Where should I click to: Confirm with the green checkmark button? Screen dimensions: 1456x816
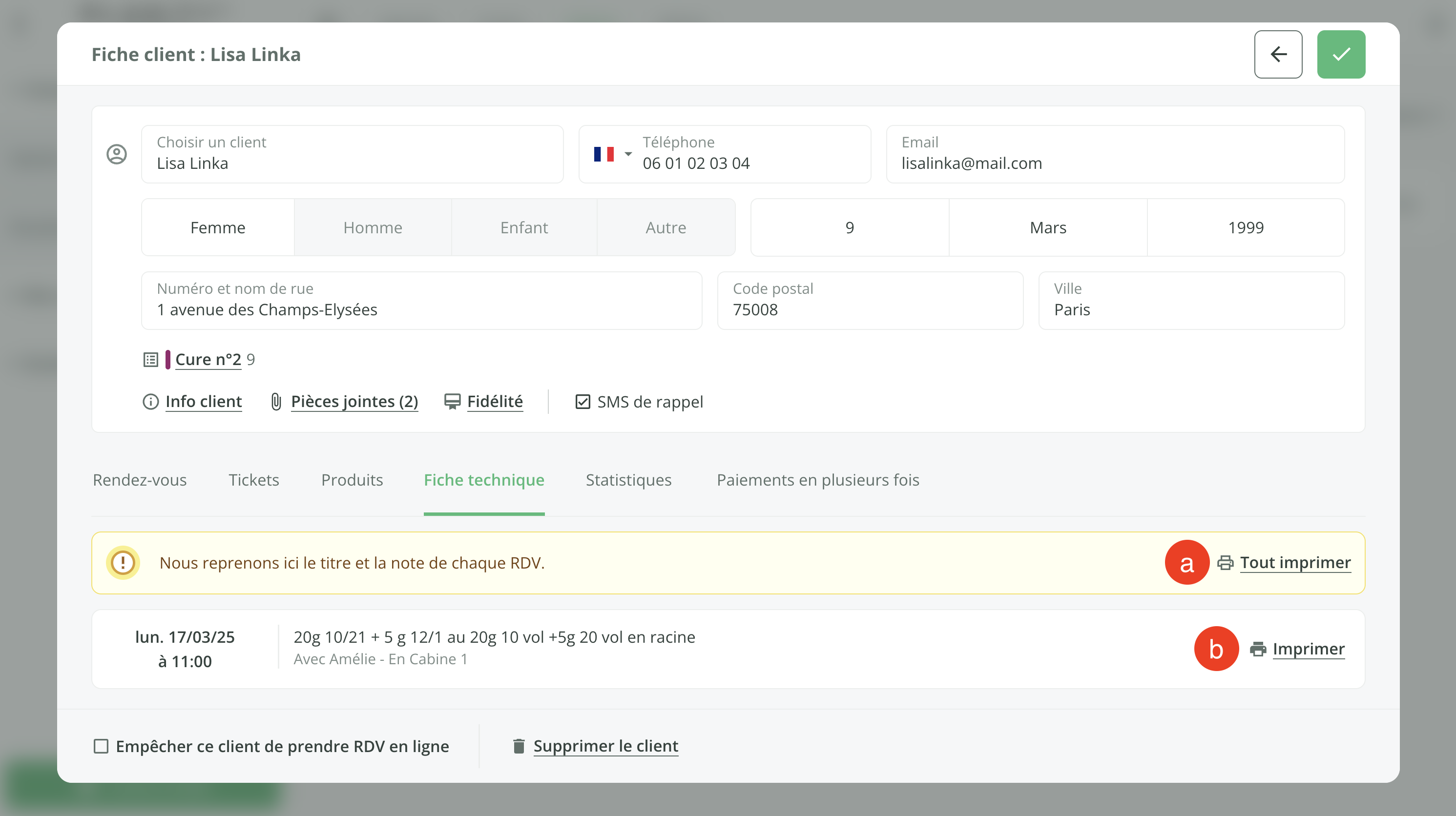[1341, 54]
